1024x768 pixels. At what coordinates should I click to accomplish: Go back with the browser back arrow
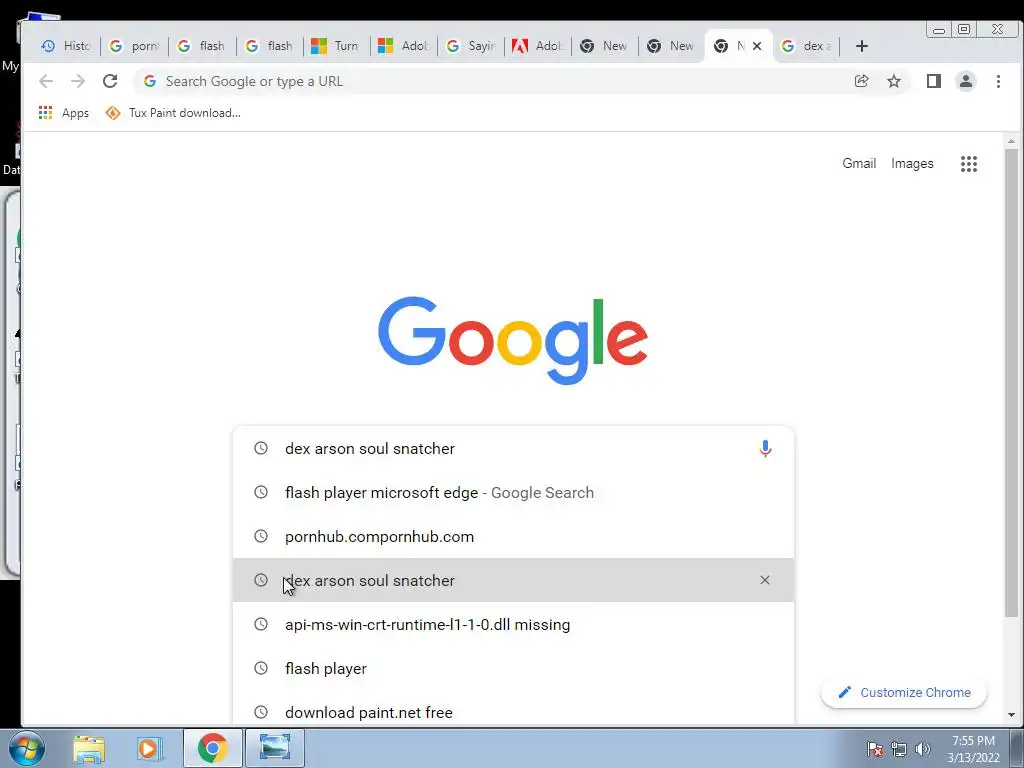coord(46,81)
